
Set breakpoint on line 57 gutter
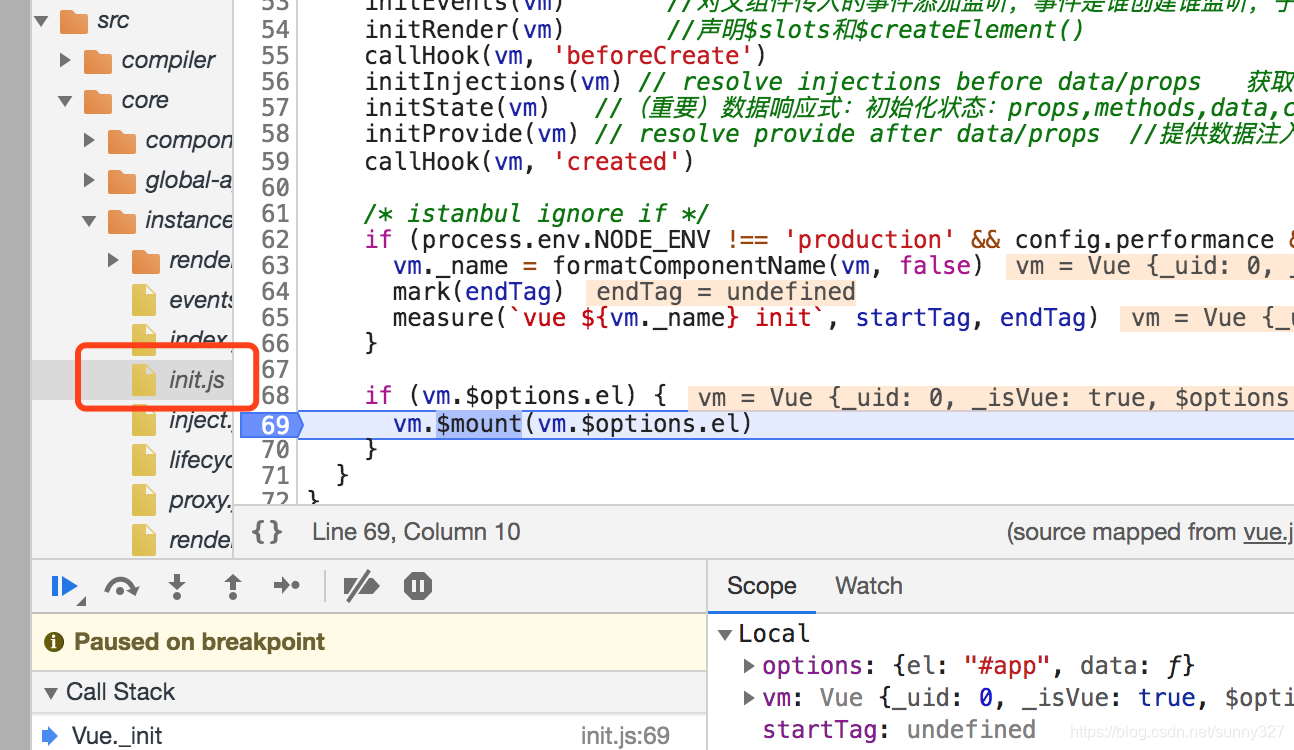point(275,107)
